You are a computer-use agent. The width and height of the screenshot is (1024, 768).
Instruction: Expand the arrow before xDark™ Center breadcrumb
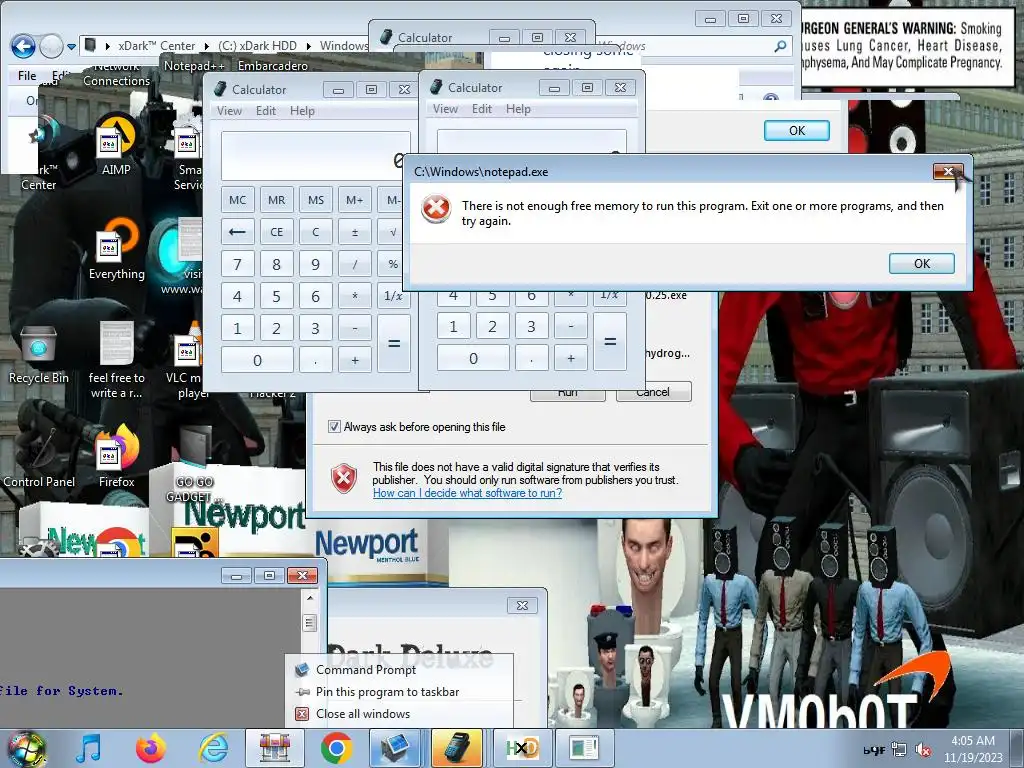coord(108,46)
